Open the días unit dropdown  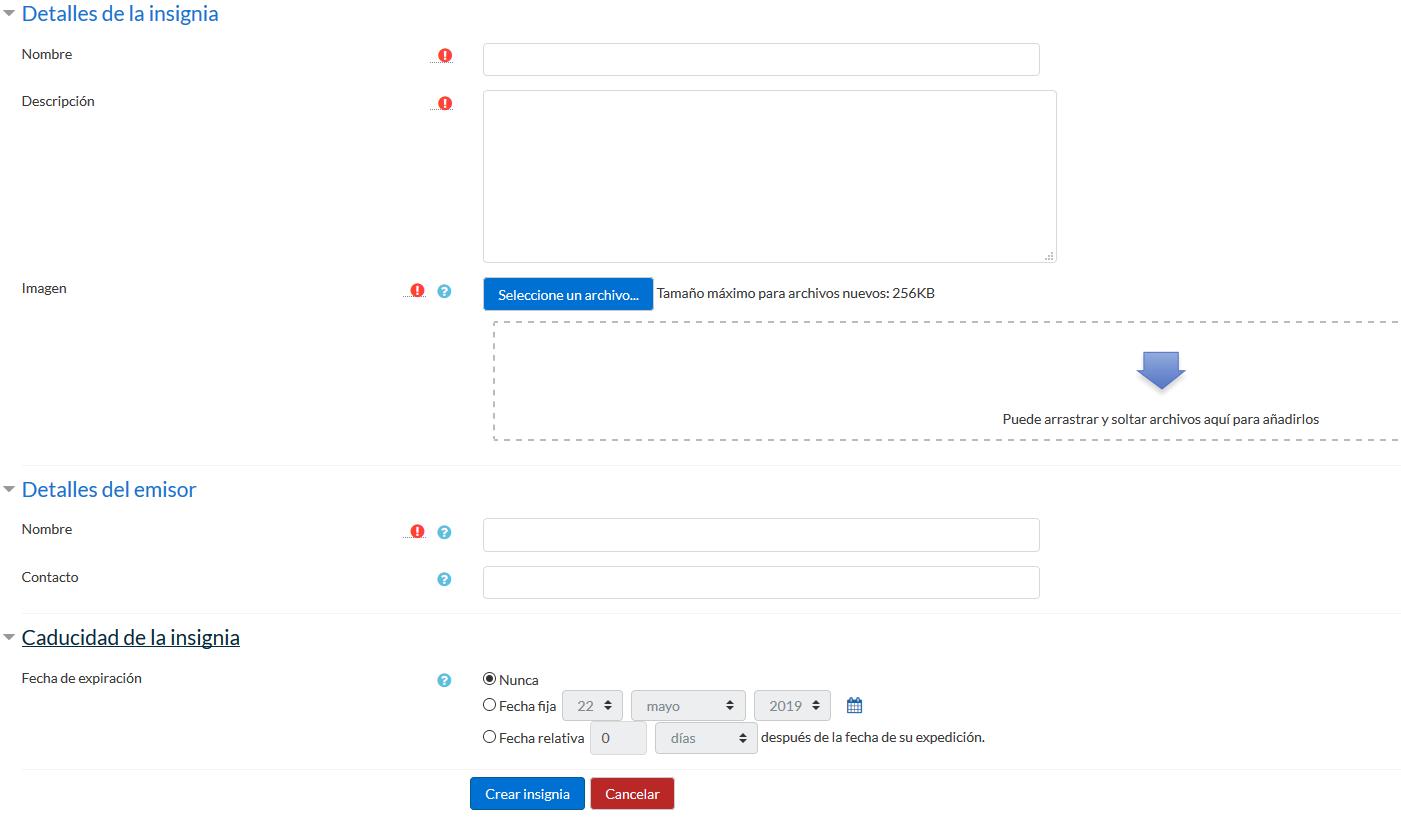click(706, 738)
